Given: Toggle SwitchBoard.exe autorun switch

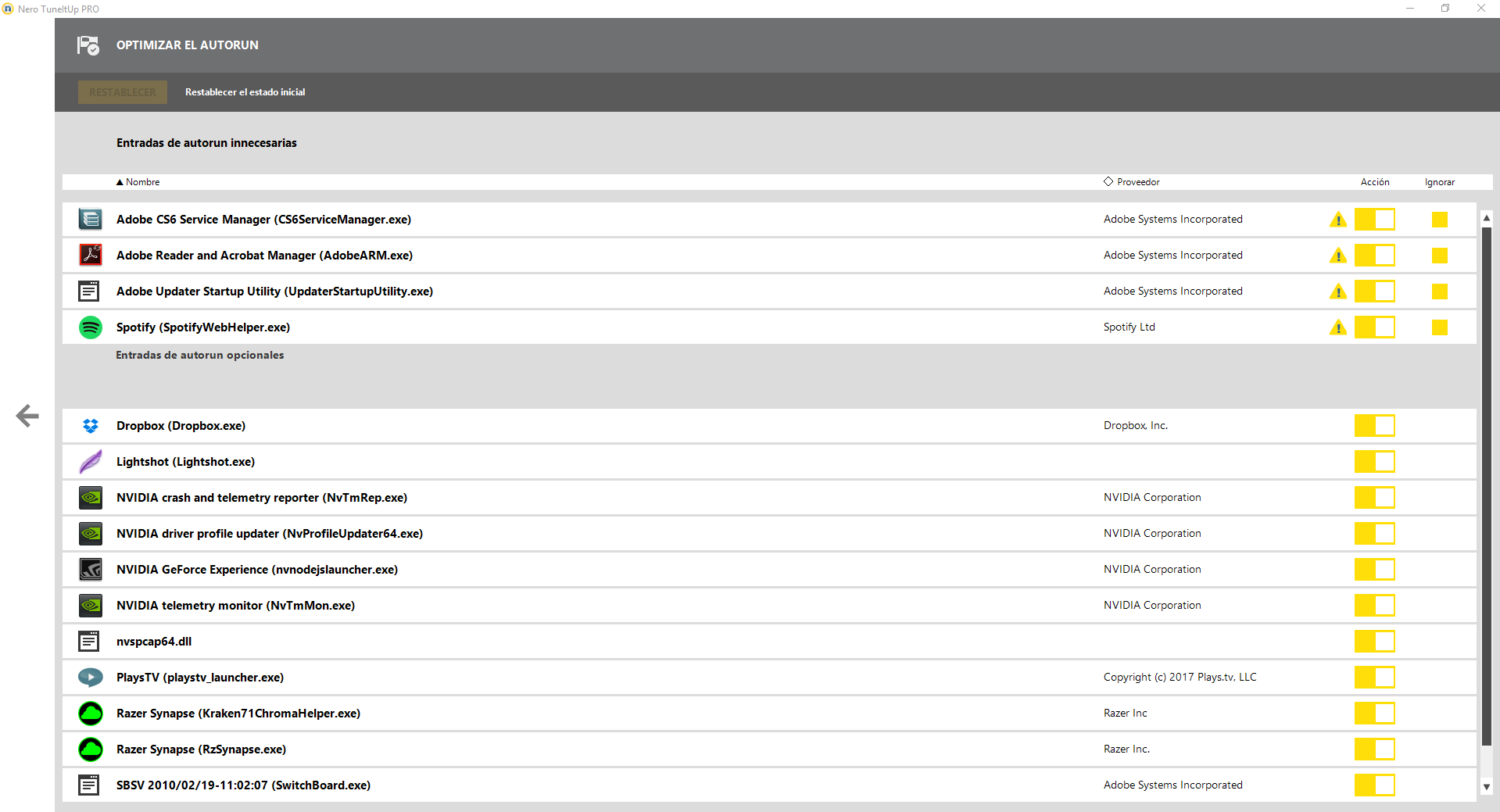Looking at the screenshot, I should [x=1375, y=785].
